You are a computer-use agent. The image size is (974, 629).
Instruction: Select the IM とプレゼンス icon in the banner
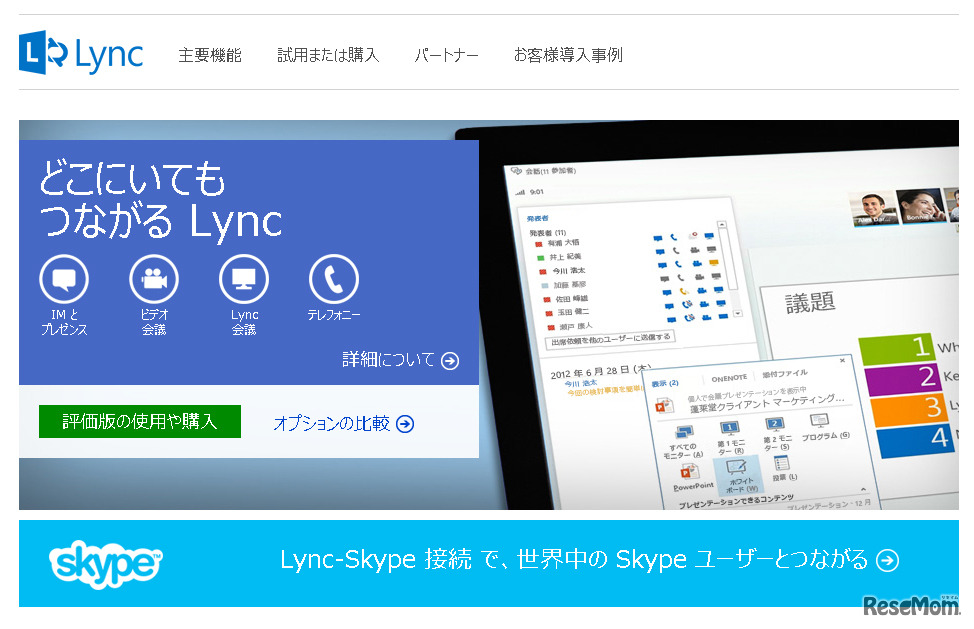[x=64, y=280]
